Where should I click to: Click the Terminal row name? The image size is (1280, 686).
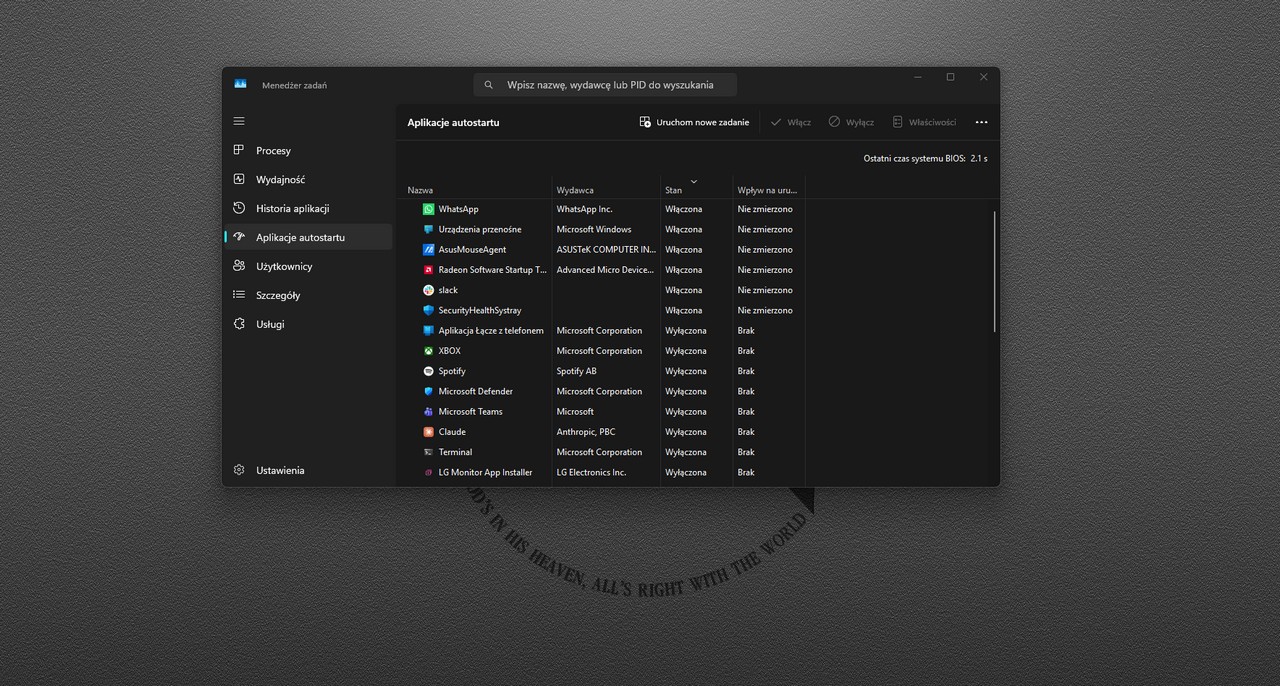tap(455, 452)
